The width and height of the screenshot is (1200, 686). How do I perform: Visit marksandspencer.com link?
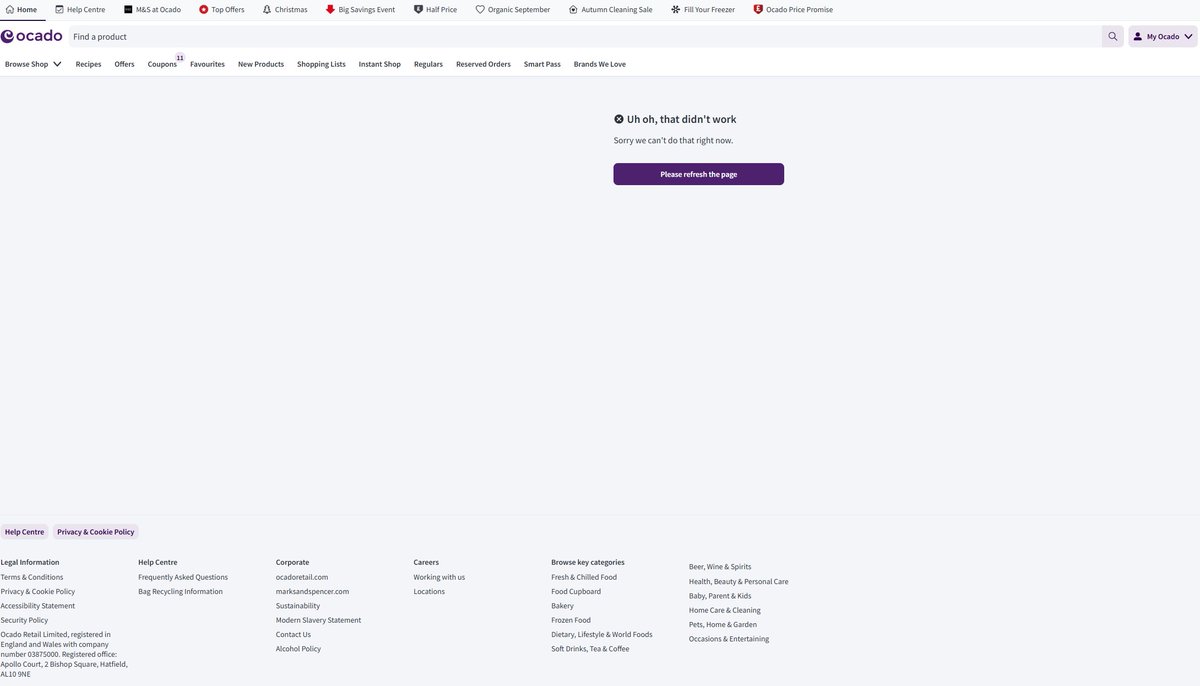(312, 591)
